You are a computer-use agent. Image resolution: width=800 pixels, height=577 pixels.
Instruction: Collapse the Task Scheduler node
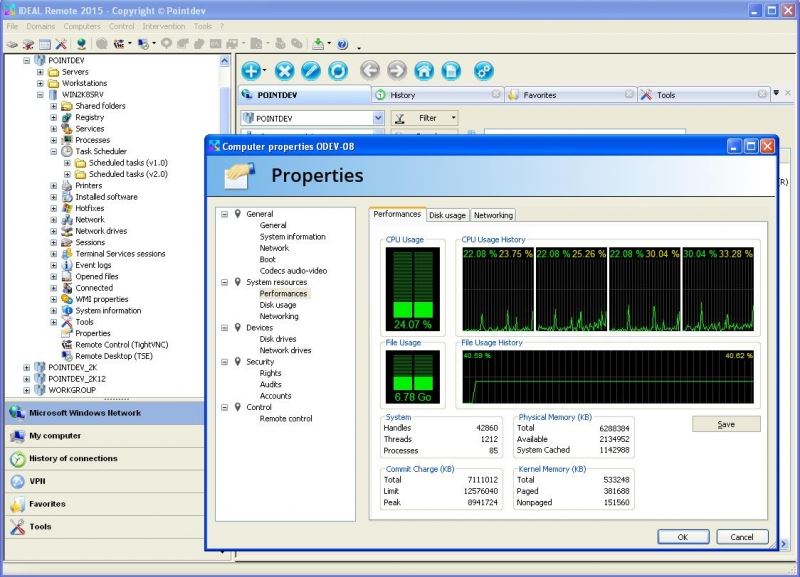(54, 151)
